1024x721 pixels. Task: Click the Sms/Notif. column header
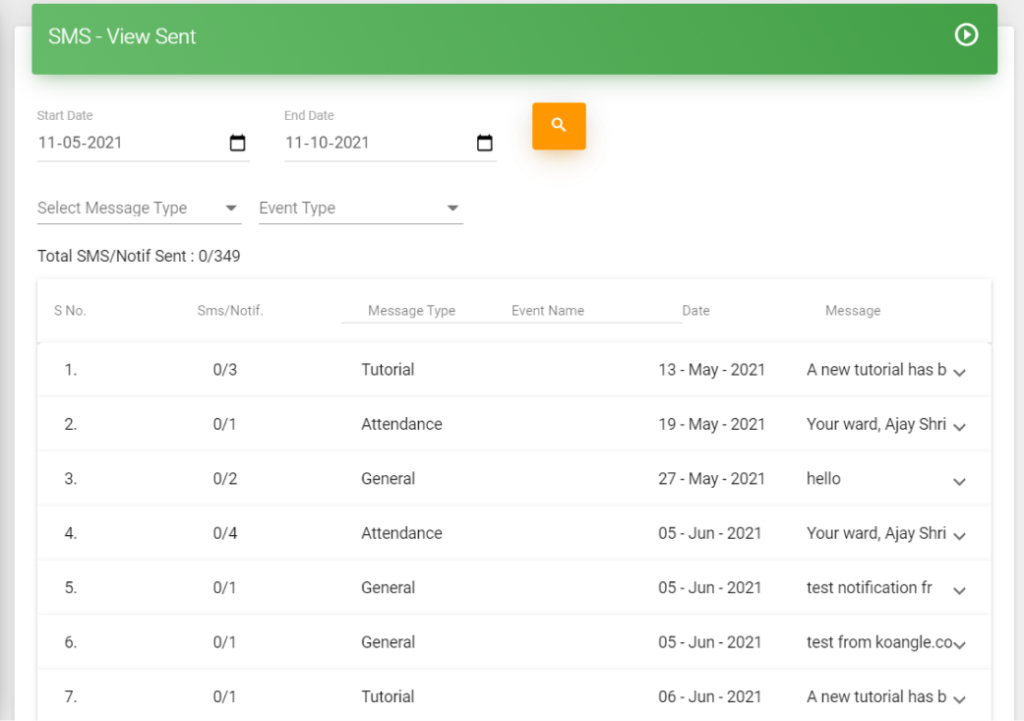pos(230,311)
